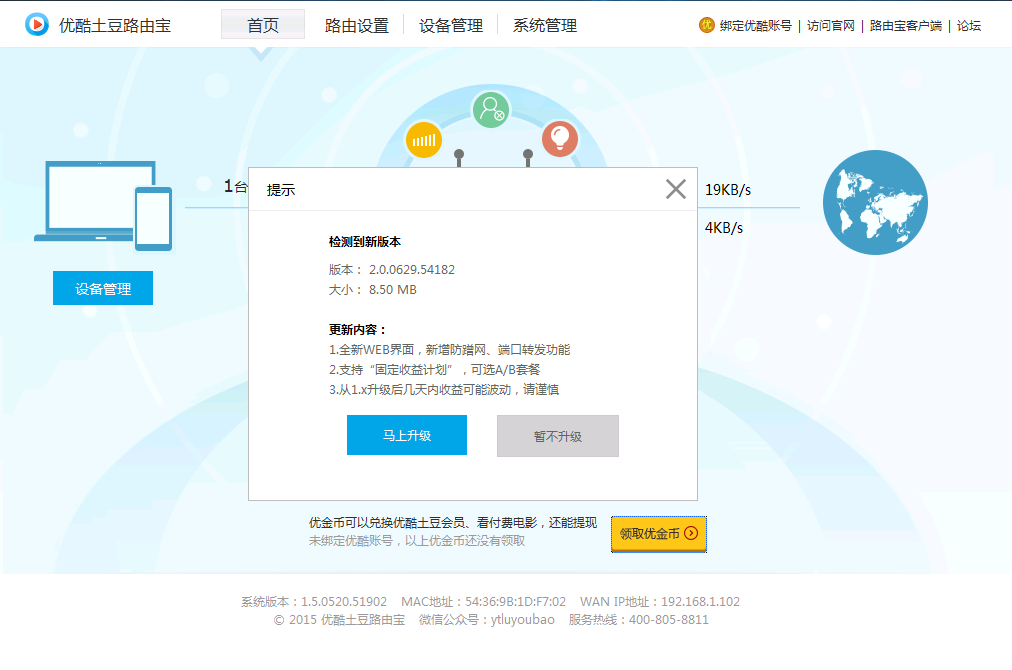Click the 19KB/s speed value
Viewport: 1012px width, 670px height.
[x=728, y=190]
